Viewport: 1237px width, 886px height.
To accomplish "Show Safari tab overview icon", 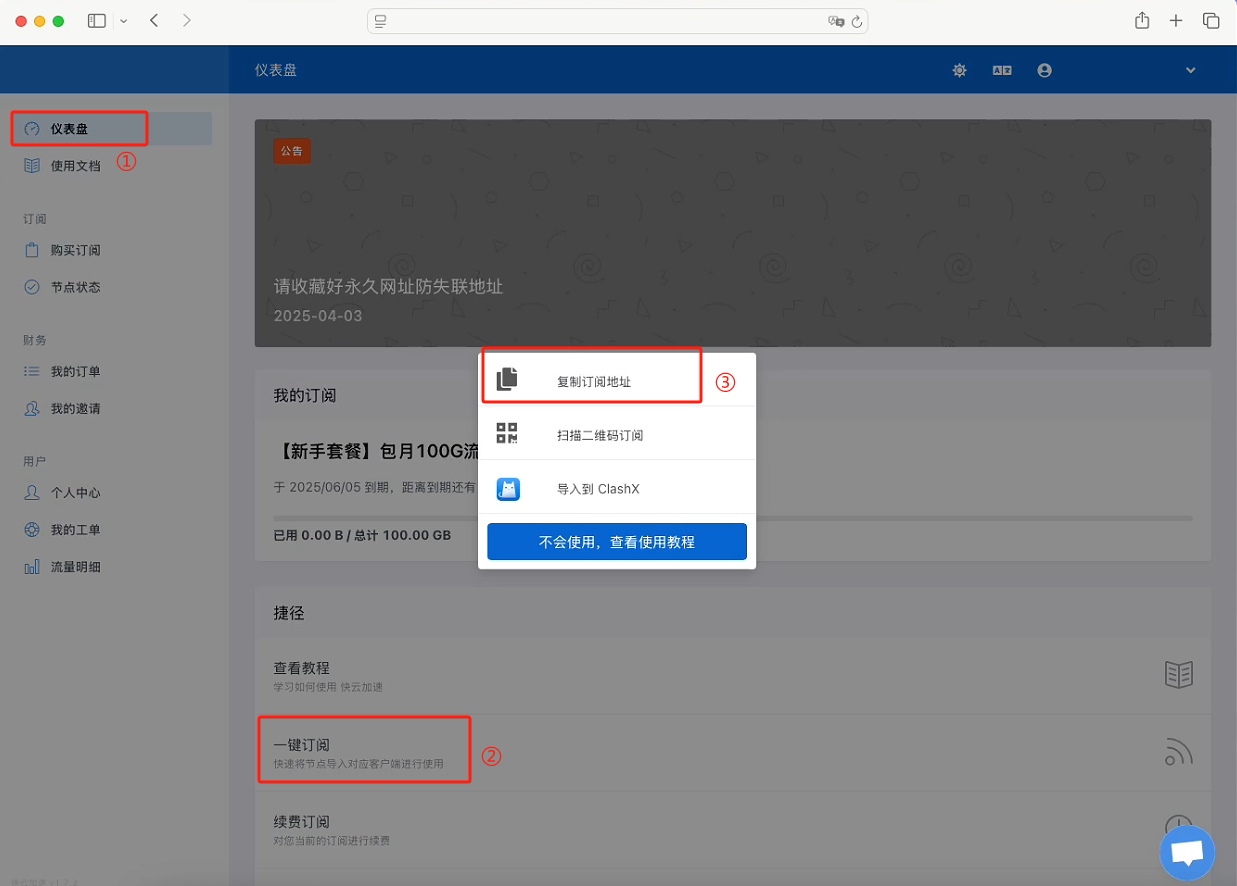I will click(1210, 21).
